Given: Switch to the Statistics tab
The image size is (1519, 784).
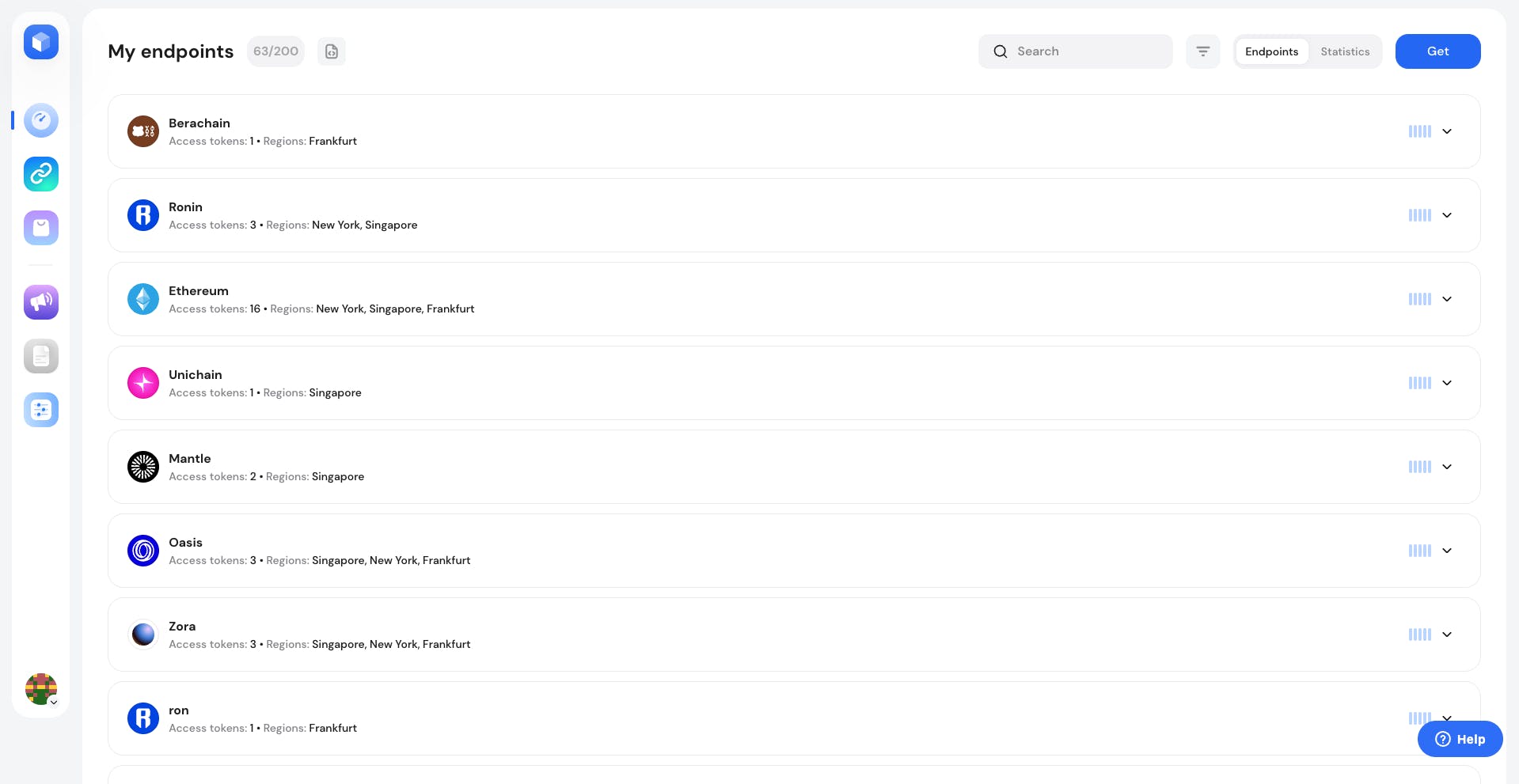Looking at the screenshot, I should (x=1345, y=51).
